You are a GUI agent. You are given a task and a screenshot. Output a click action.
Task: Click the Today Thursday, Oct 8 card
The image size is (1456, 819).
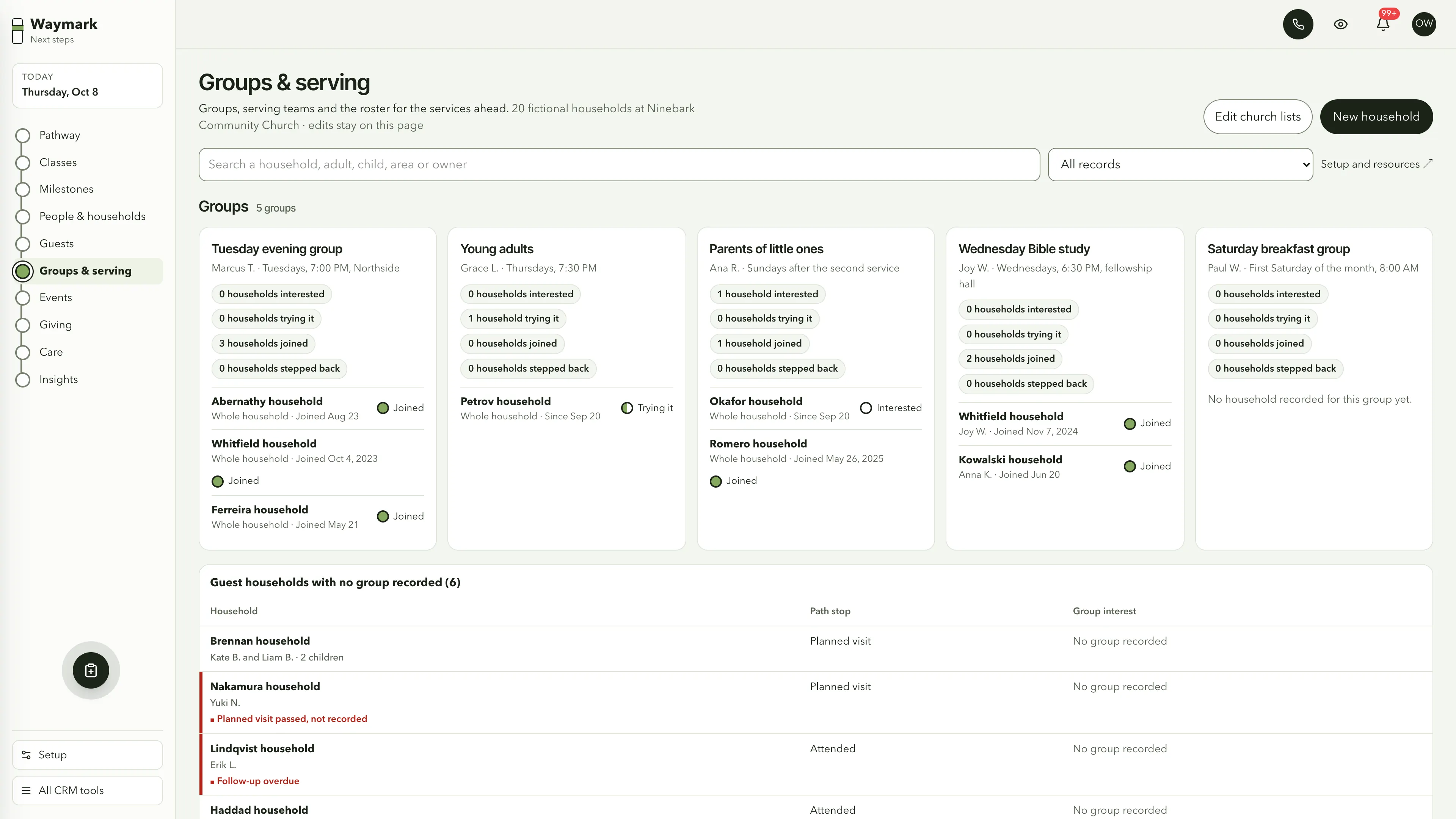[88, 85]
